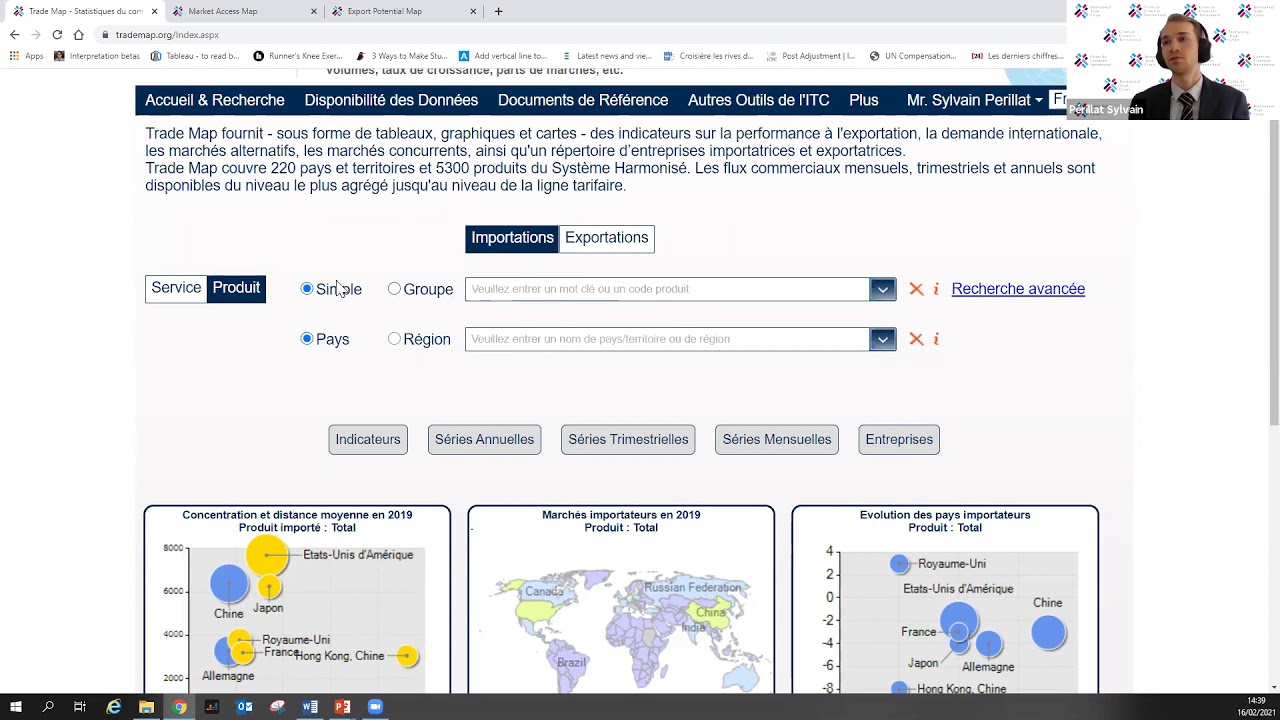Clear the country search field with the orange X
Image resolution: width=1280 pixels, height=720 pixels.
point(916,339)
